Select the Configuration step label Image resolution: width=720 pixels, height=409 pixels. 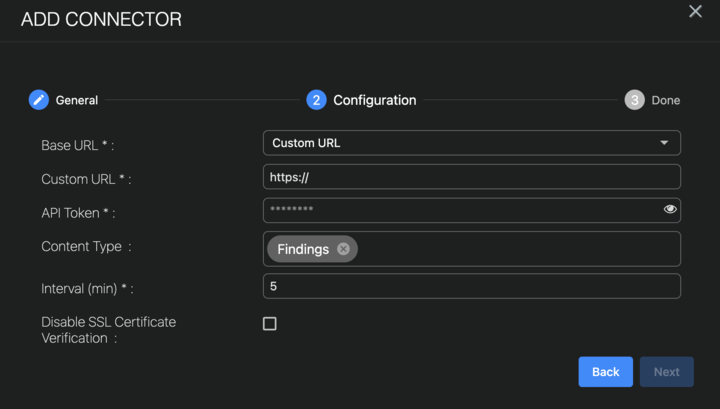click(374, 100)
